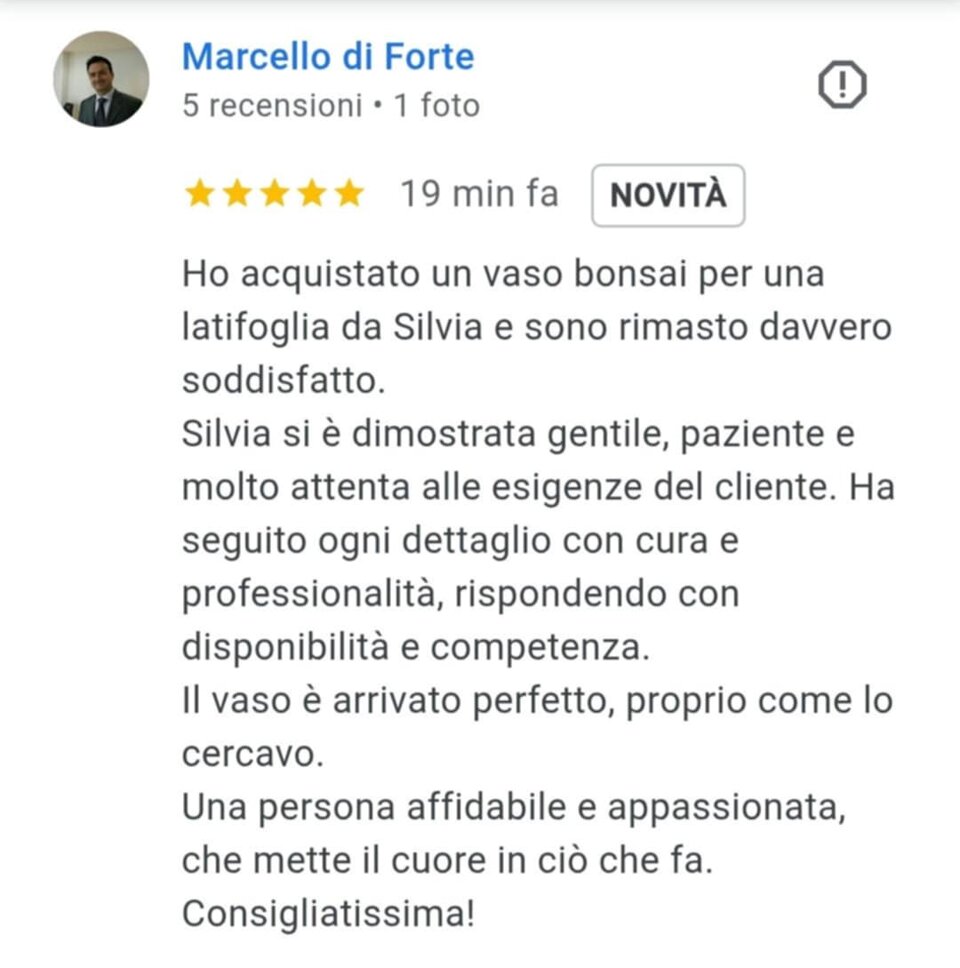View the reviewer's 5 recensioni
The image size is (960, 968).
point(272,106)
